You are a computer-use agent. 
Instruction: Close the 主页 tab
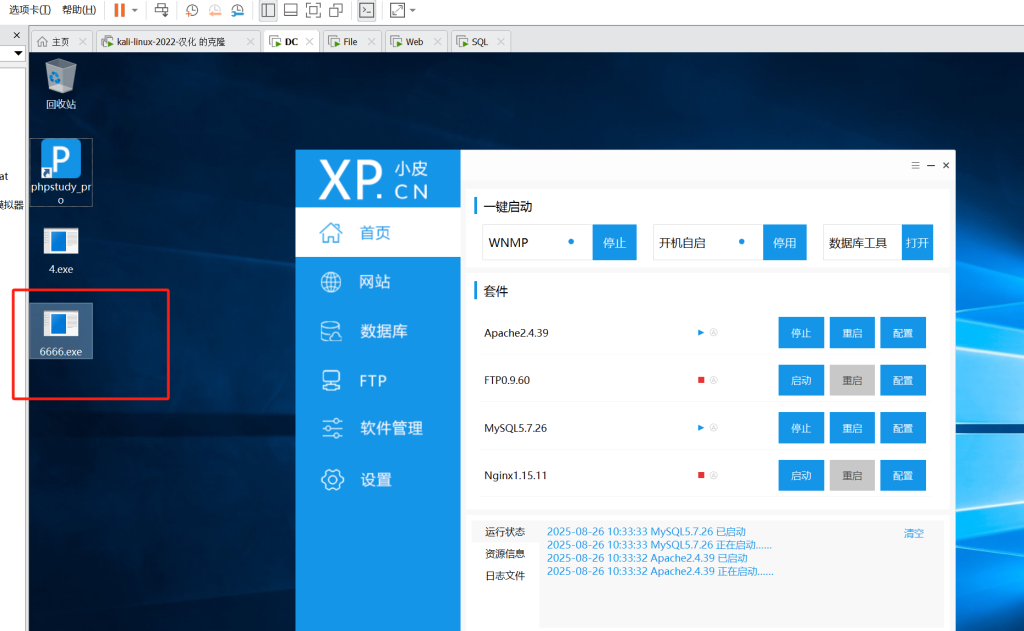pos(82,41)
